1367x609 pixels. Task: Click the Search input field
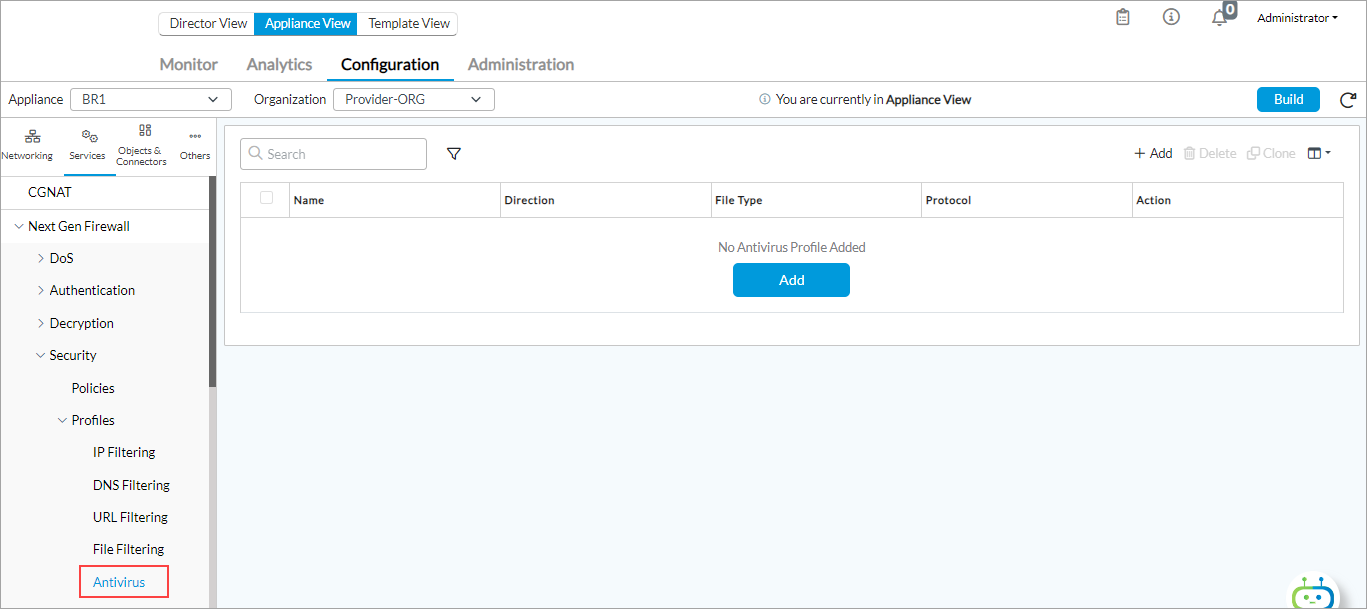(x=334, y=154)
